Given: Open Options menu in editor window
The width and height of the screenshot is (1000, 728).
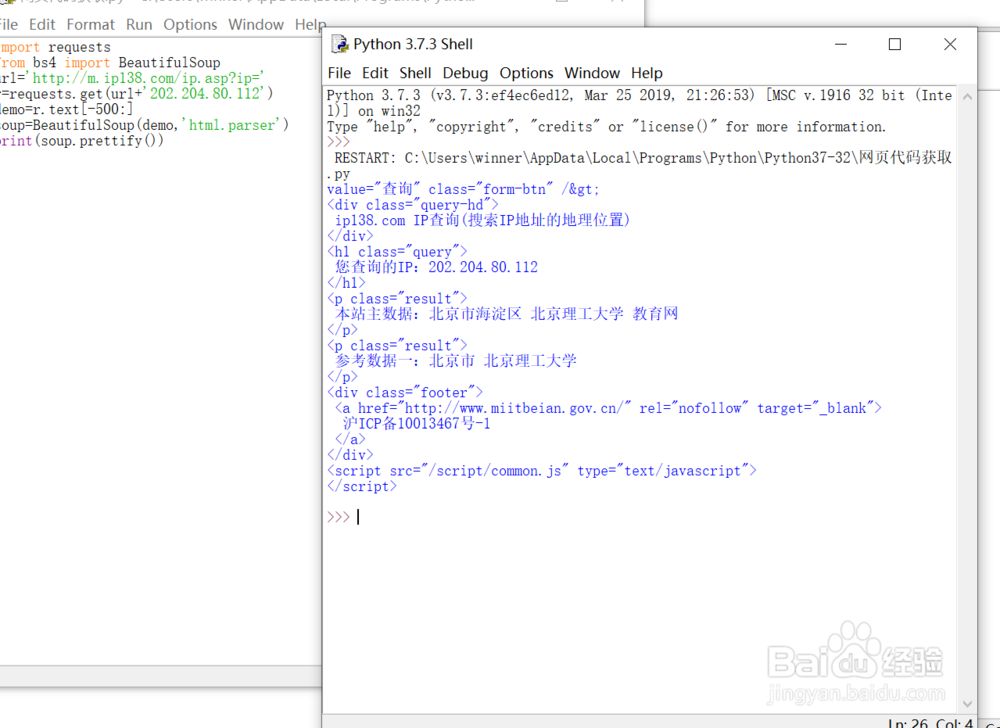Looking at the screenshot, I should 190,25.
